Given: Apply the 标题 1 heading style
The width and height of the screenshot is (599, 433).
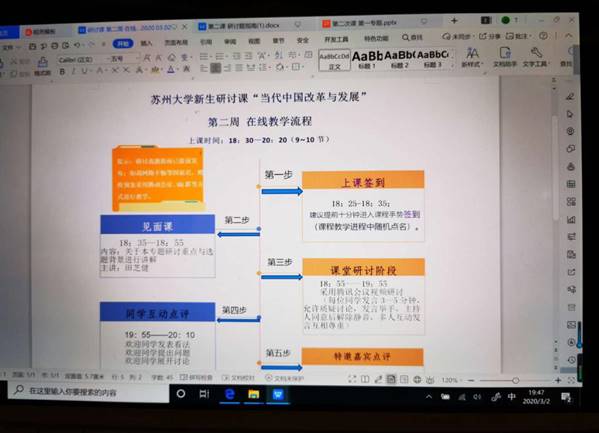Looking at the screenshot, I should [367, 60].
